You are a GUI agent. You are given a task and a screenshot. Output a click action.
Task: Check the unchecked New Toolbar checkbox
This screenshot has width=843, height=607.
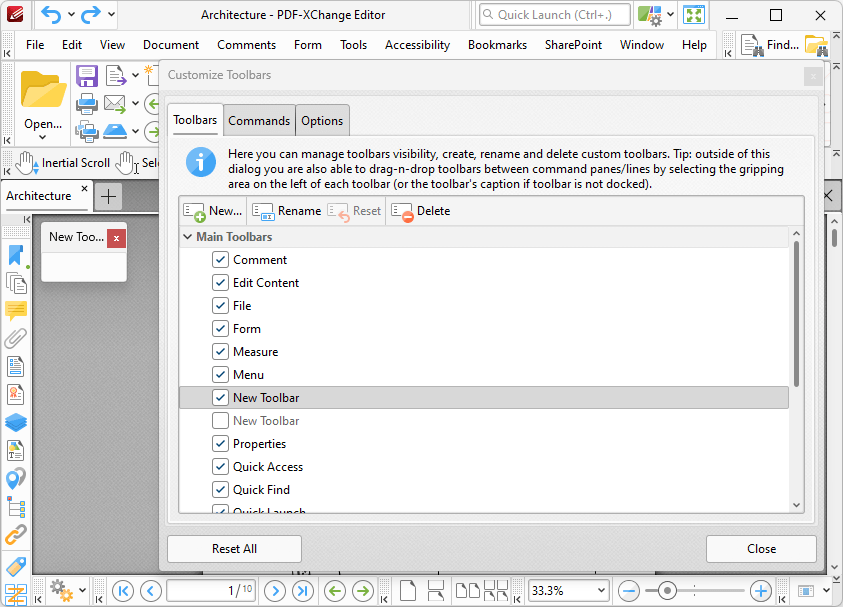point(220,420)
